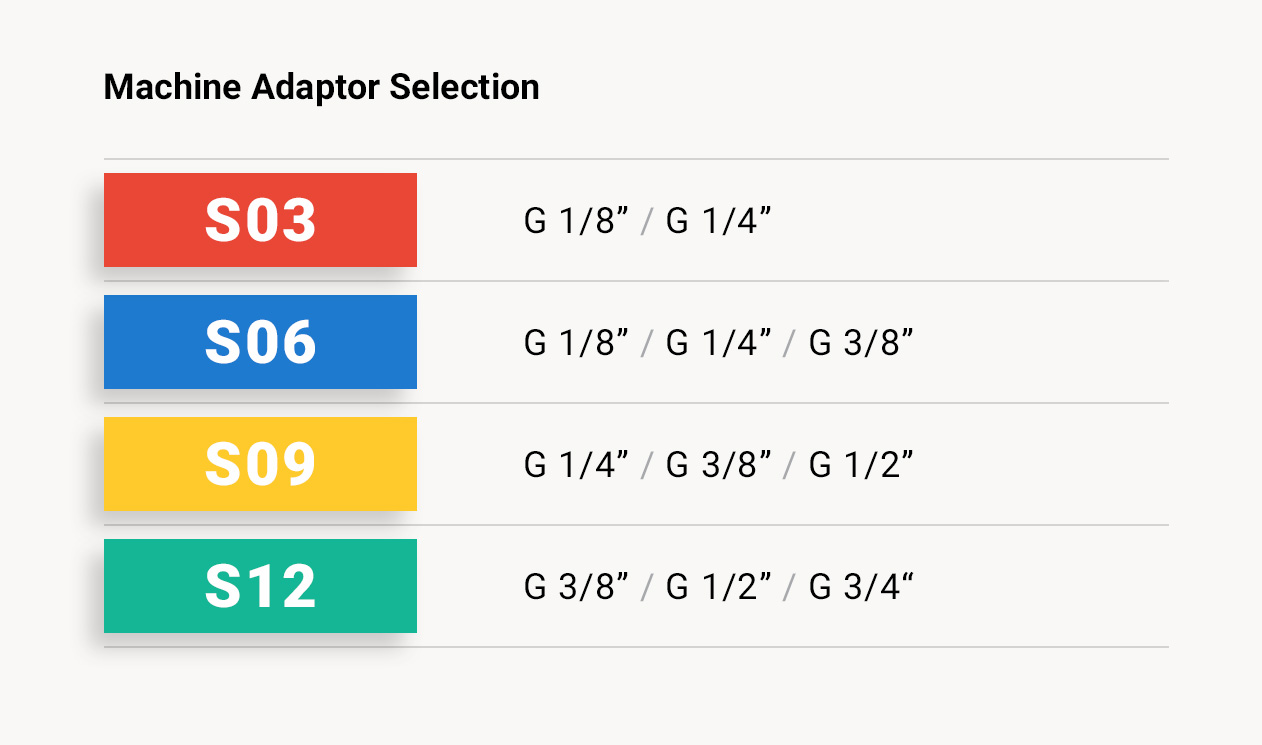Pick G 1/4” in the S06 row
This screenshot has height=745, width=1262.
719,343
